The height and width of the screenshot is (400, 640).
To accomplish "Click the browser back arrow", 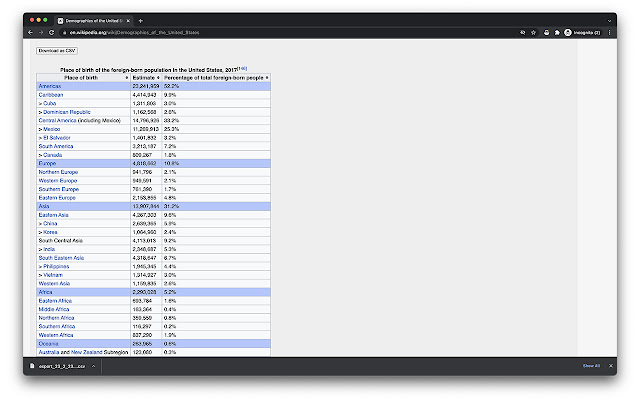I will pos(29,33).
